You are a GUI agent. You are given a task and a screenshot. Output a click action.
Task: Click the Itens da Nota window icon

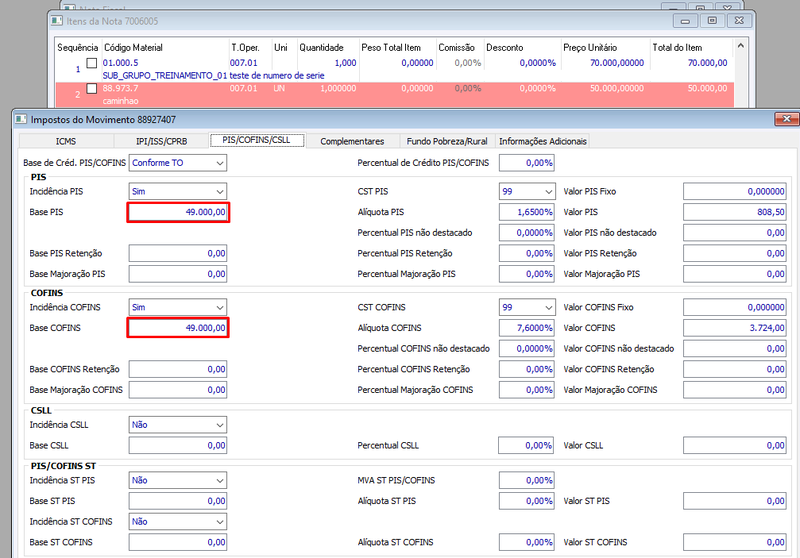coord(57,21)
